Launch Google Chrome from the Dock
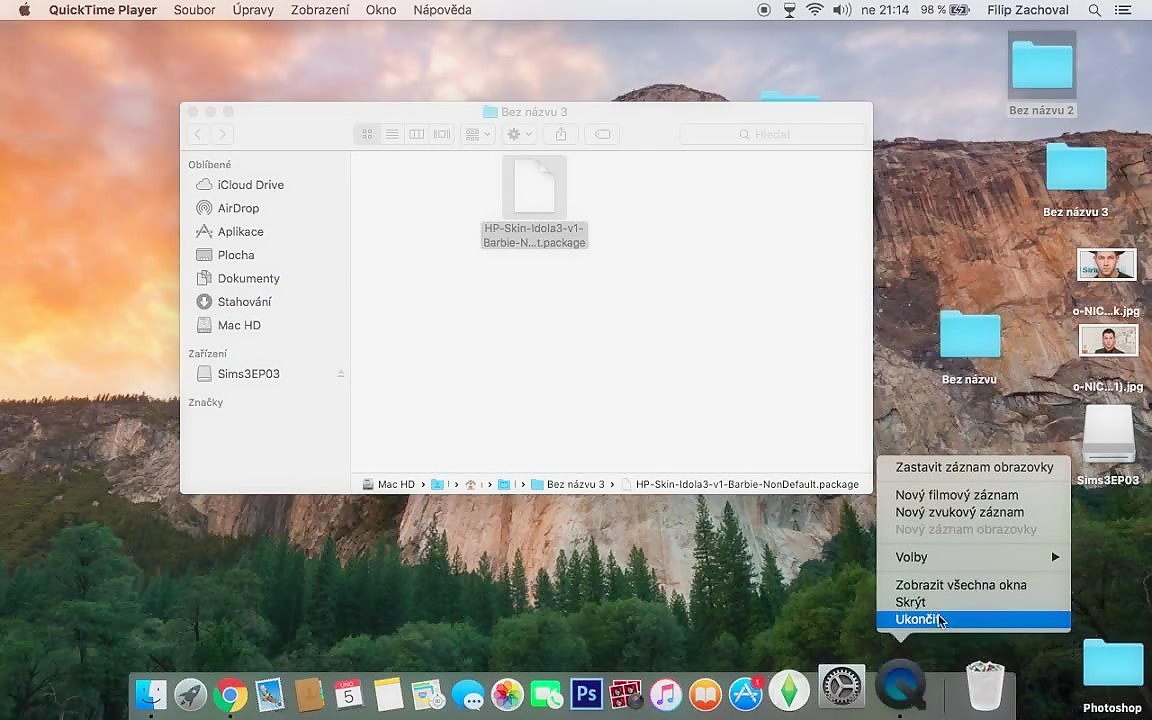Viewport: 1152px width, 720px height. coord(230,694)
